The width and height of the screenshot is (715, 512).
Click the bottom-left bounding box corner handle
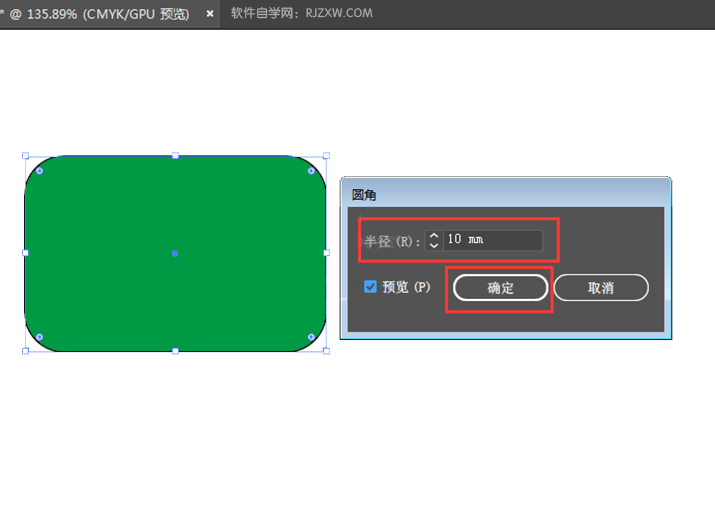tap(26, 351)
